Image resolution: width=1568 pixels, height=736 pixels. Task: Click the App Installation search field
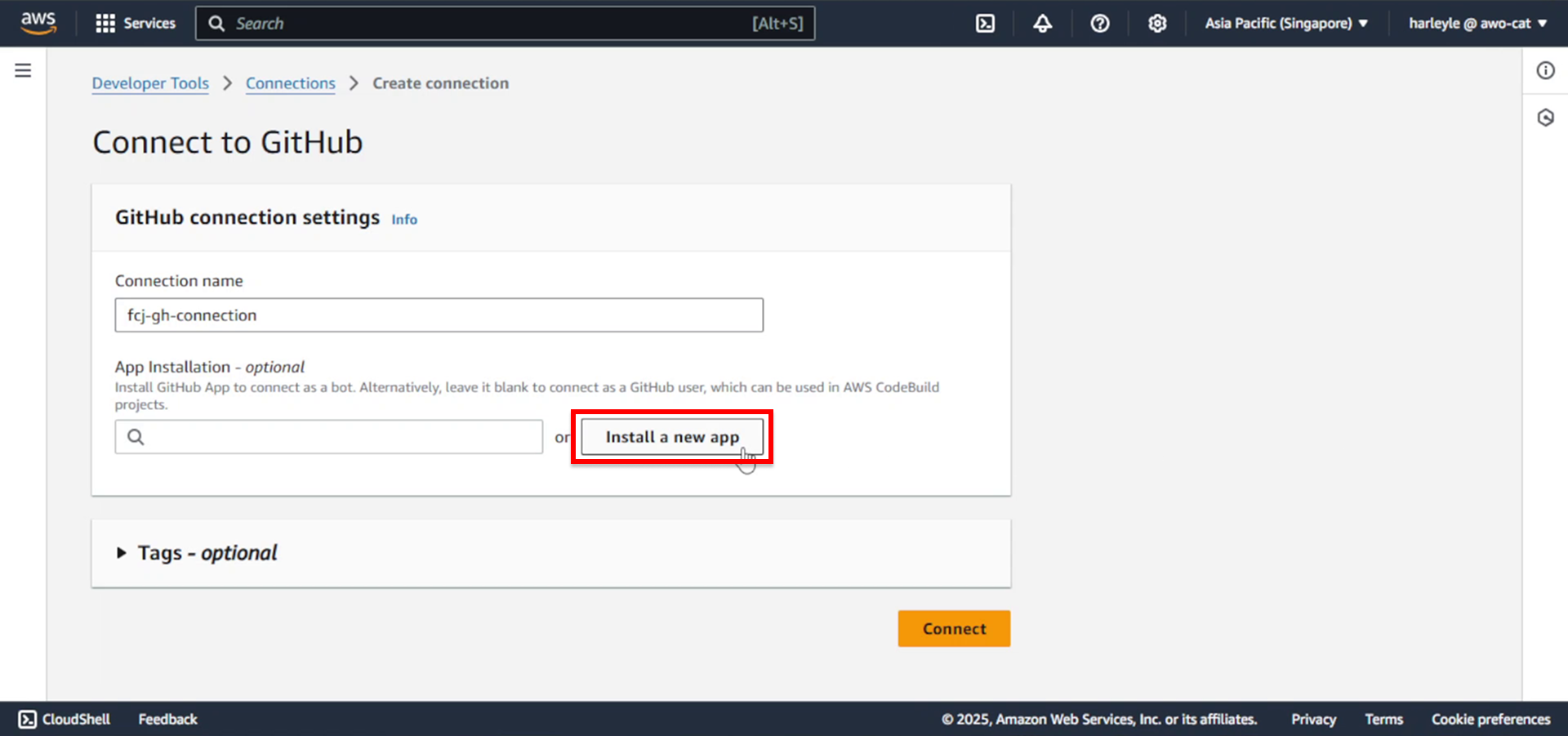point(329,437)
